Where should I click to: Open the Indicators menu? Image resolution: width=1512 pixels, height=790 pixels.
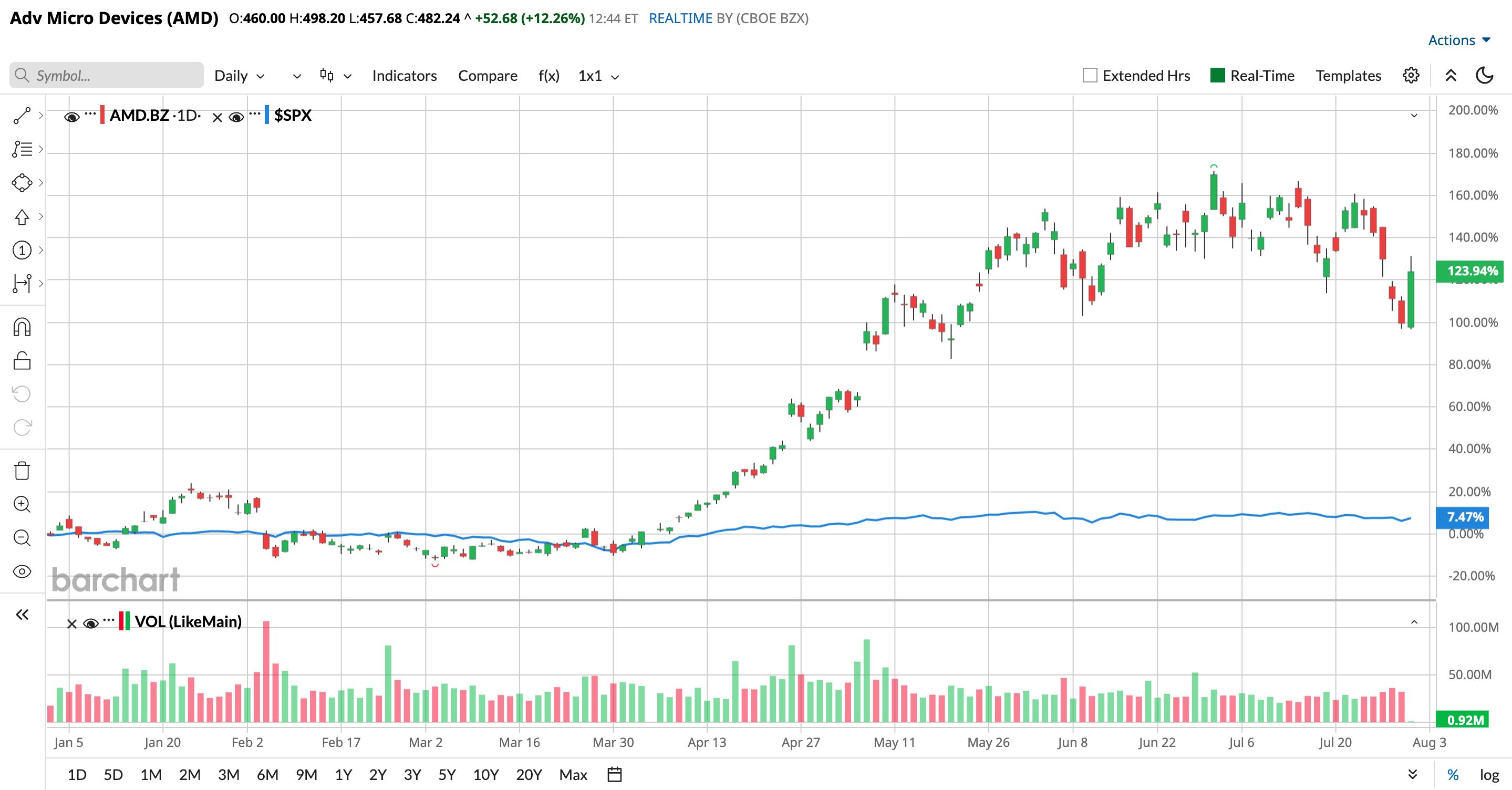405,76
